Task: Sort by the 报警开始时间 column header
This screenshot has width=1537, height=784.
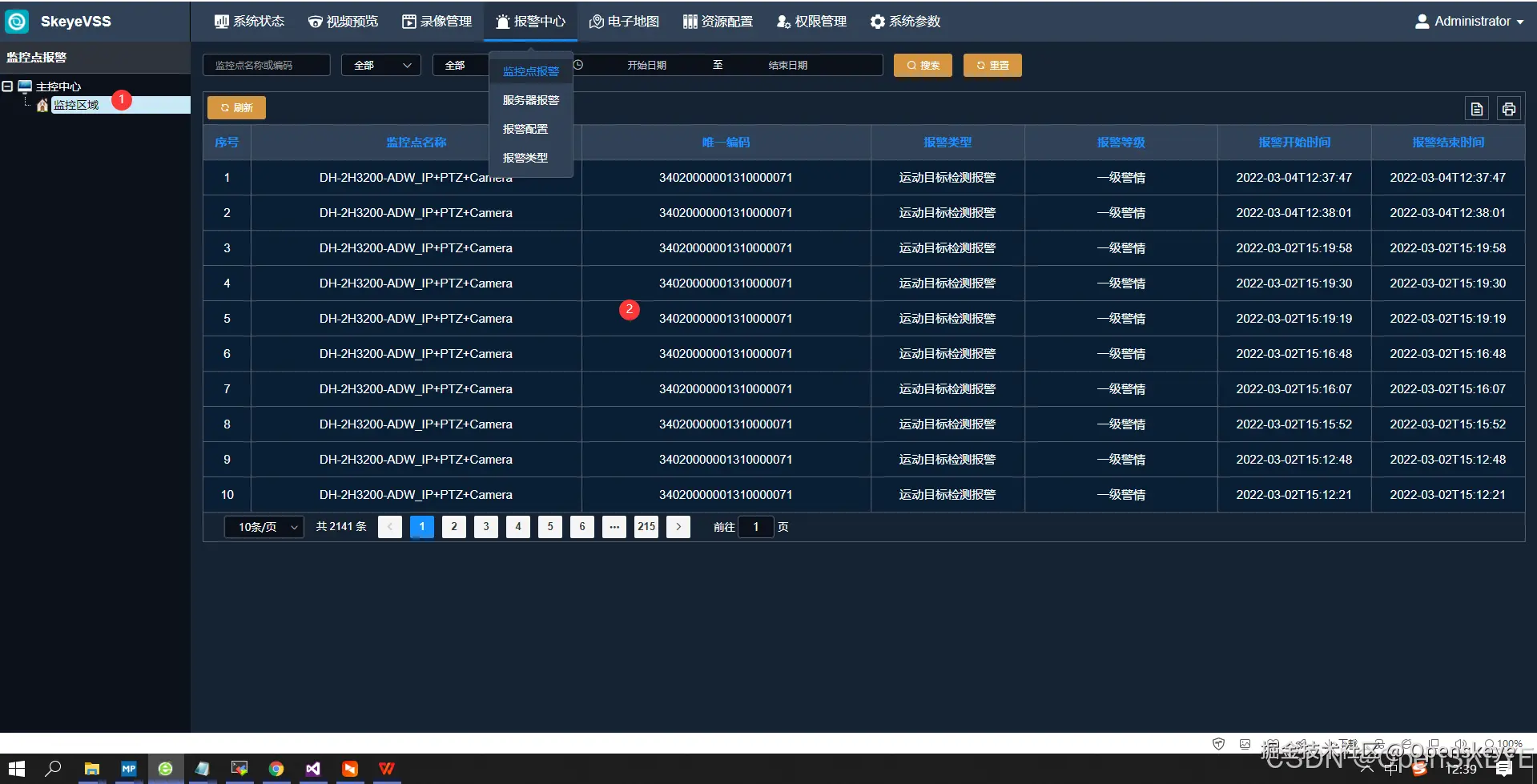Action: pyautogui.click(x=1294, y=142)
